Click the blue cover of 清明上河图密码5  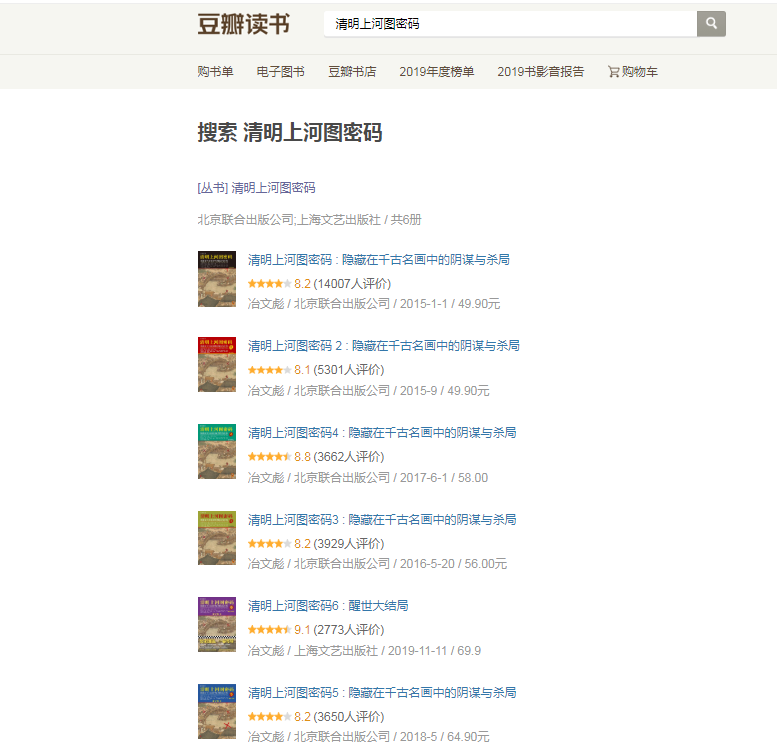pos(217,711)
